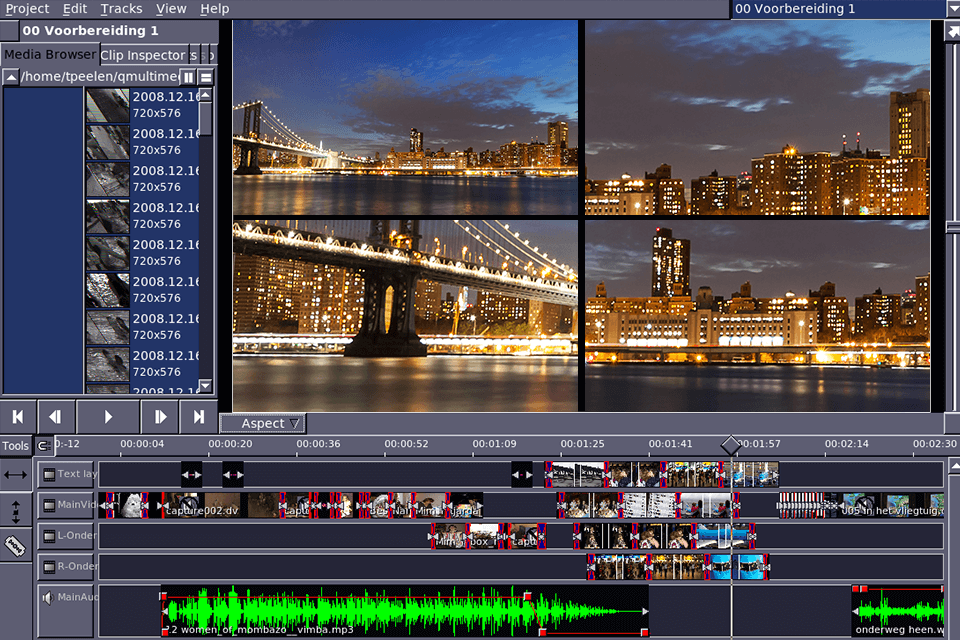The image size is (960, 640).
Task: Select the razor blade cut tool
Action: click(x=15, y=546)
